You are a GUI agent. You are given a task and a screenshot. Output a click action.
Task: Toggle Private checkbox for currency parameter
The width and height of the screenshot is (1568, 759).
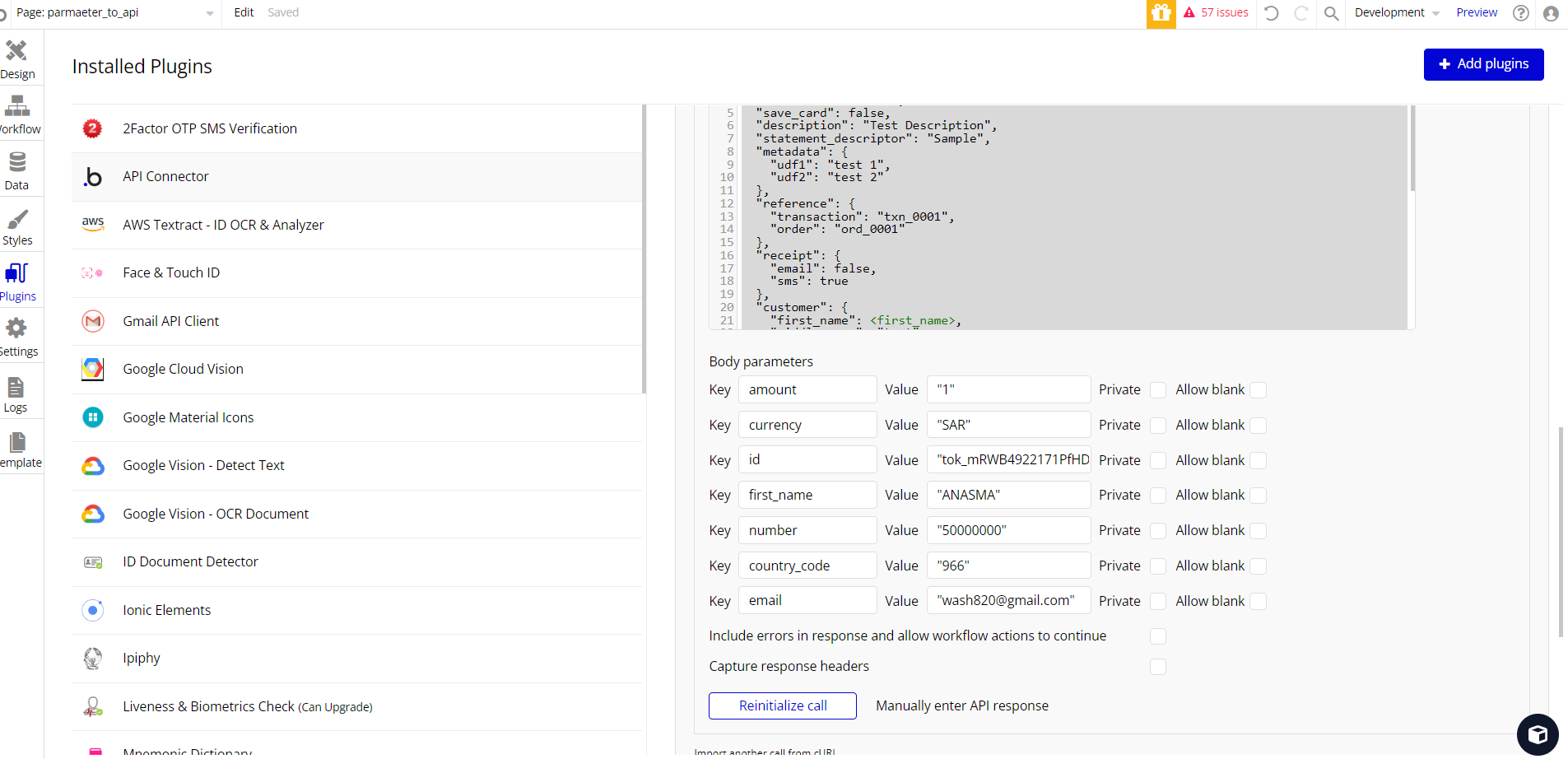tap(1158, 426)
